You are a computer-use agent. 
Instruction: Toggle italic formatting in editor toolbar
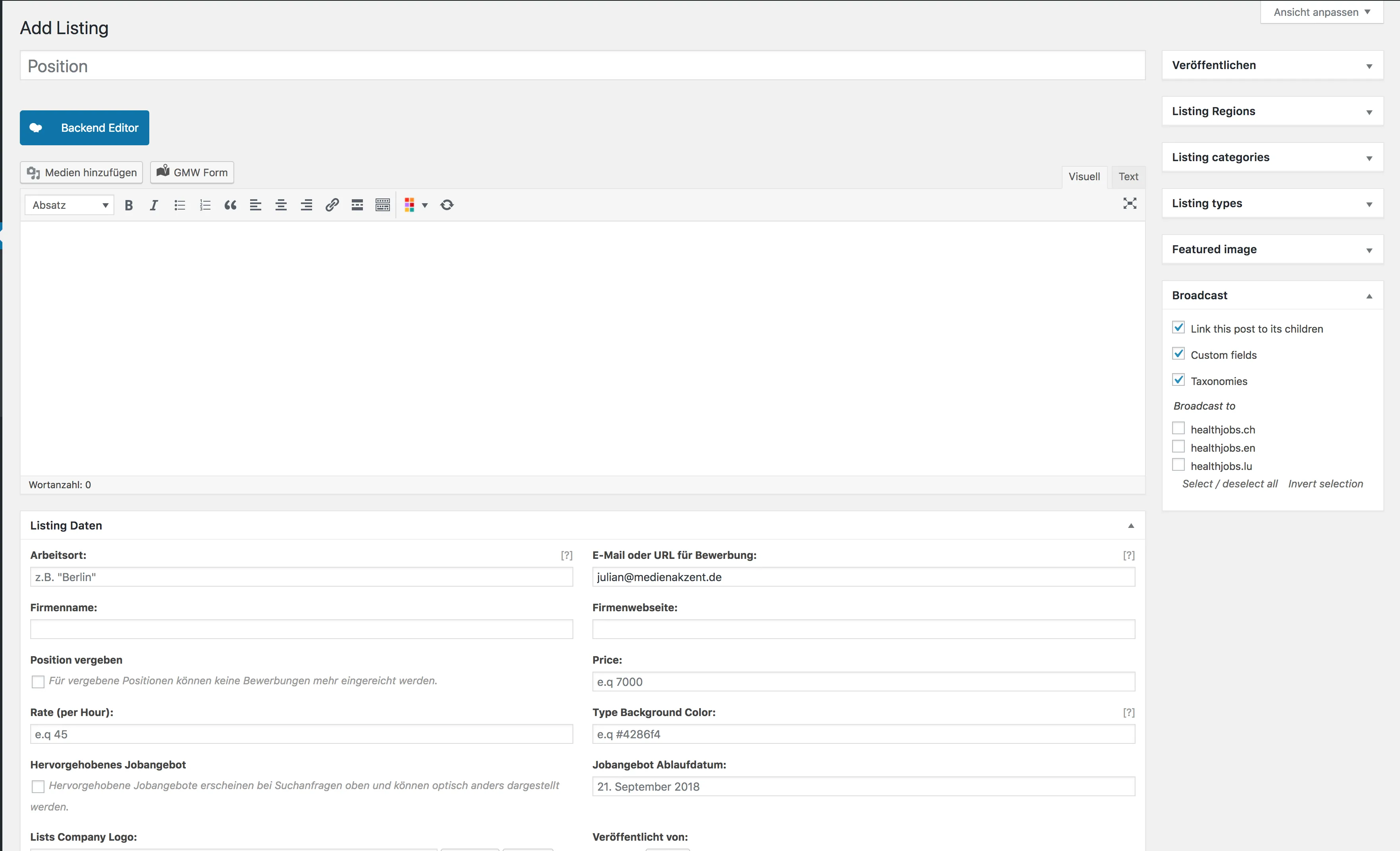(x=154, y=205)
